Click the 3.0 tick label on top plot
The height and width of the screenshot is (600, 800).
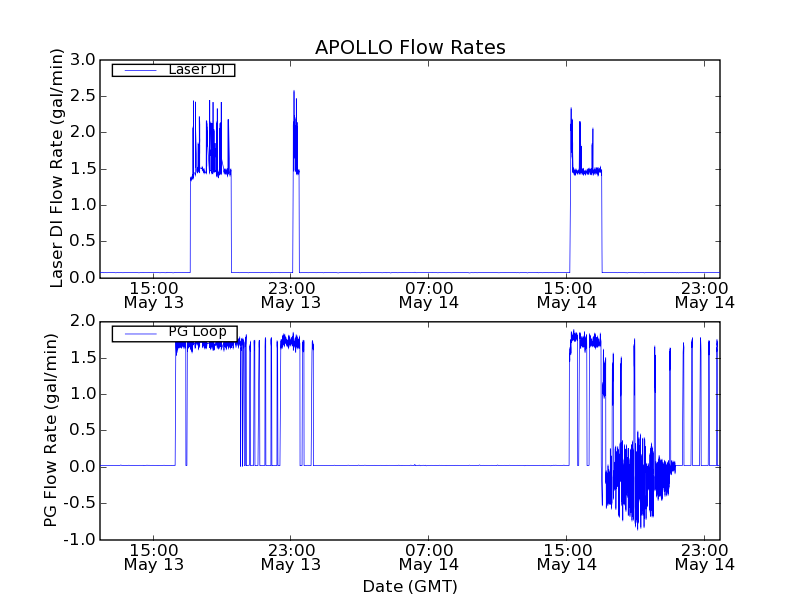pyautogui.click(x=83, y=60)
